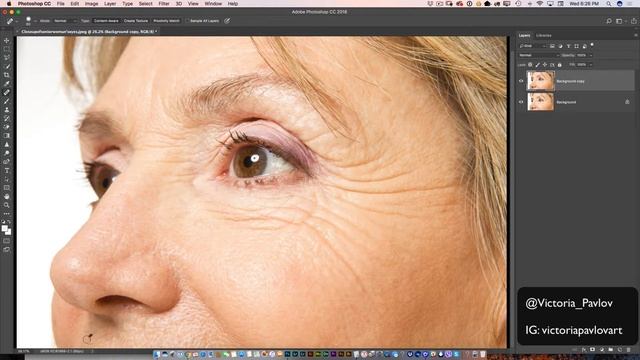This screenshot has height=360, width=640.
Task: Select the Horizontal Type tool
Action: [7, 171]
